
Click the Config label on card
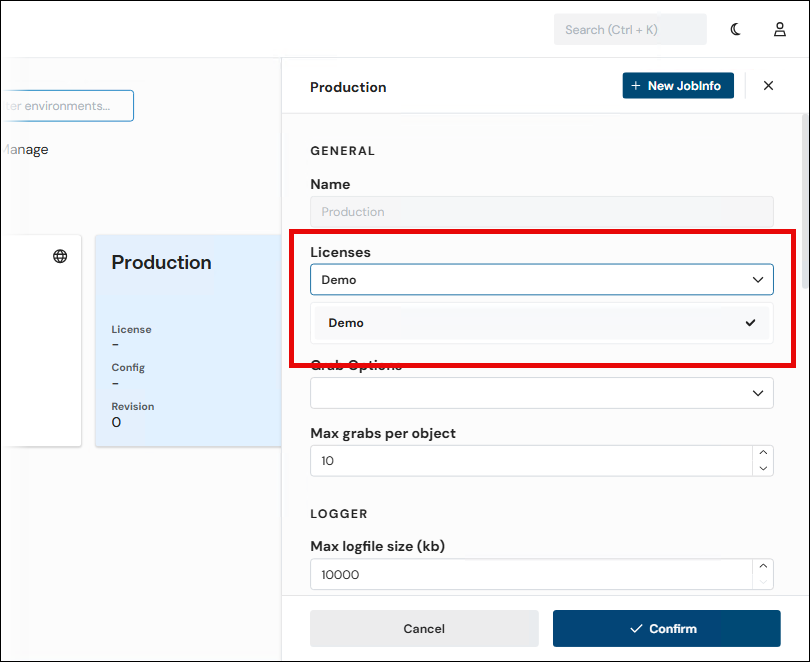tap(128, 368)
